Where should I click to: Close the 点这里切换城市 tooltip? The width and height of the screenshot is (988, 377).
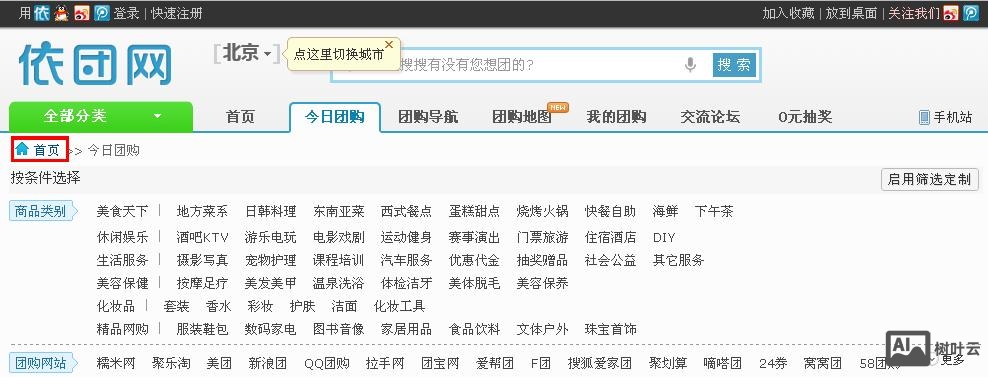[389, 45]
